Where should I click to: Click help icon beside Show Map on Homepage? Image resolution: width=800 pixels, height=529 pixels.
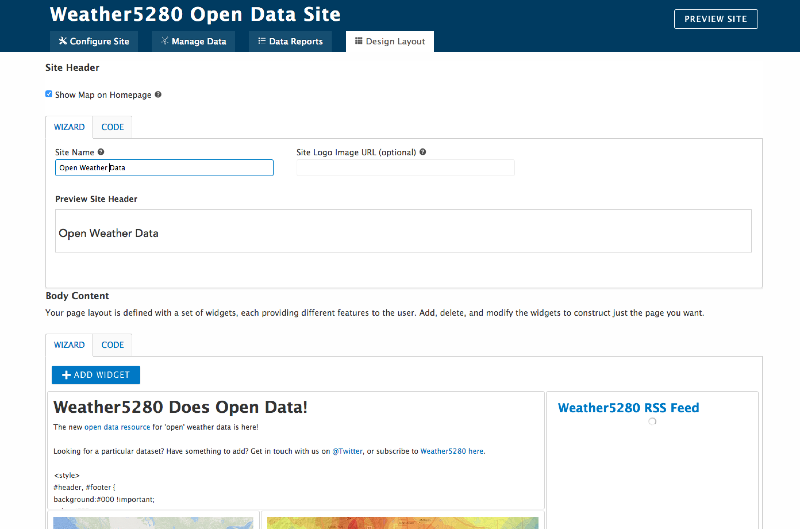[x=158, y=94]
